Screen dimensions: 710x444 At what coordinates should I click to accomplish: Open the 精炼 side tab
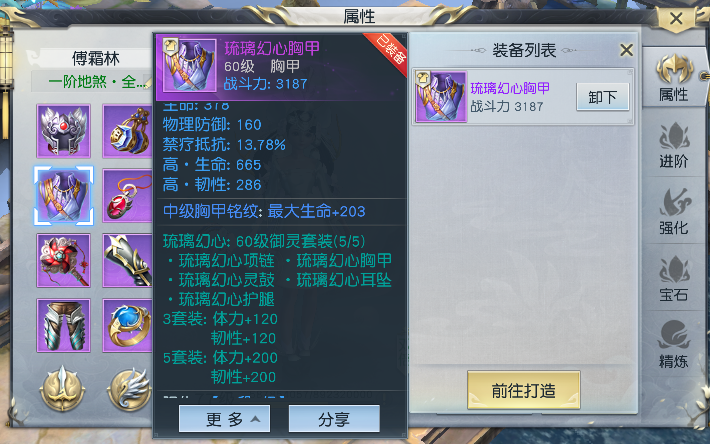point(674,345)
